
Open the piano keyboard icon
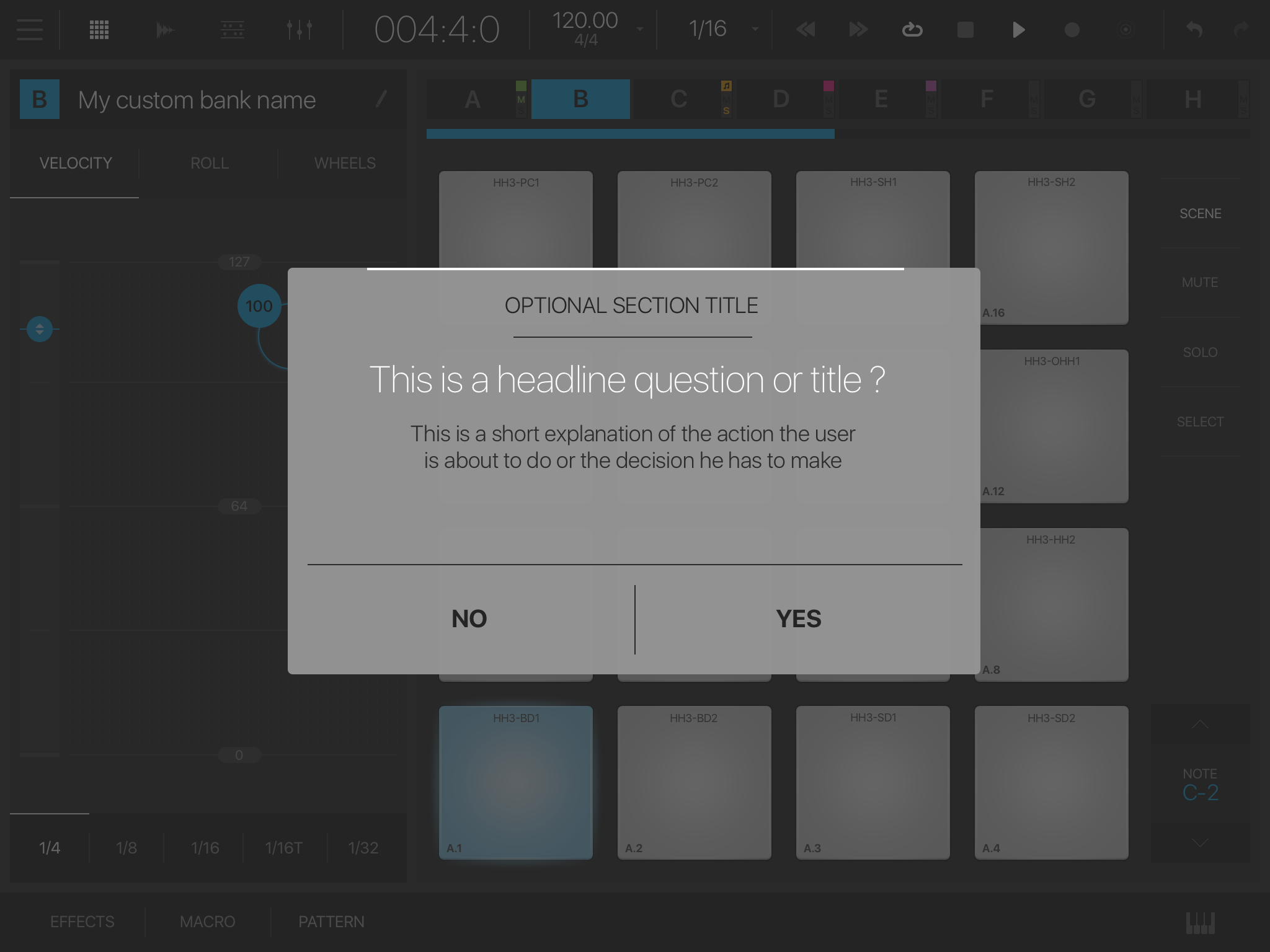coord(1200,922)
